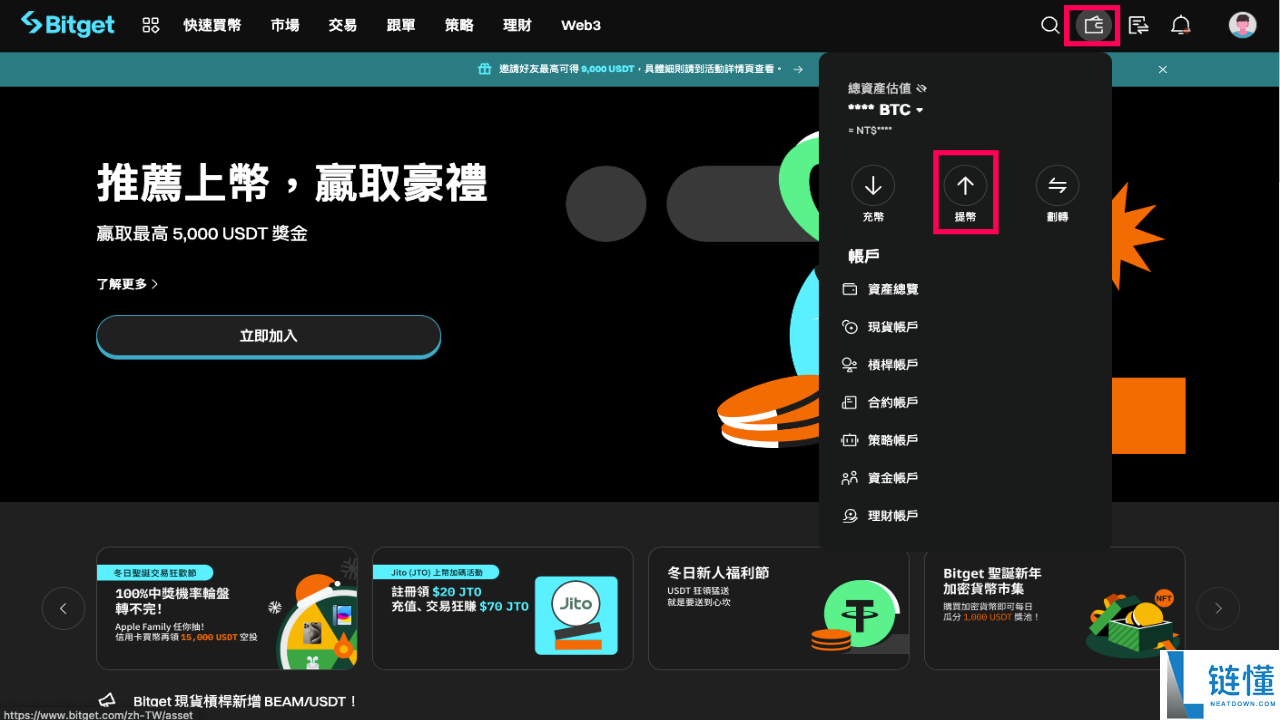This screenshot has width=1280, height=720.
Task: Open the notifications bell
Action: click(1181, 25)
